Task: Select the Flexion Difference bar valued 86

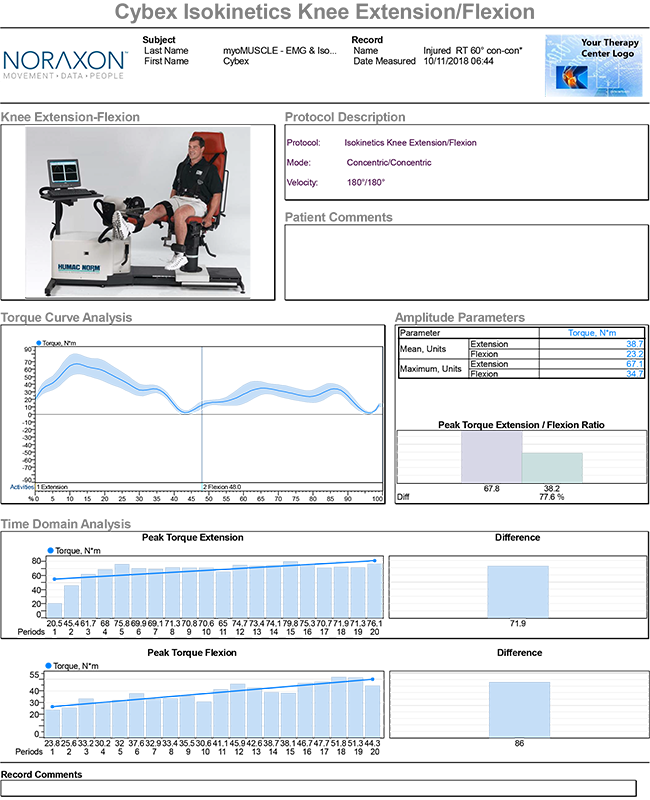Action: pyautogui.click(x=519, y=710)
